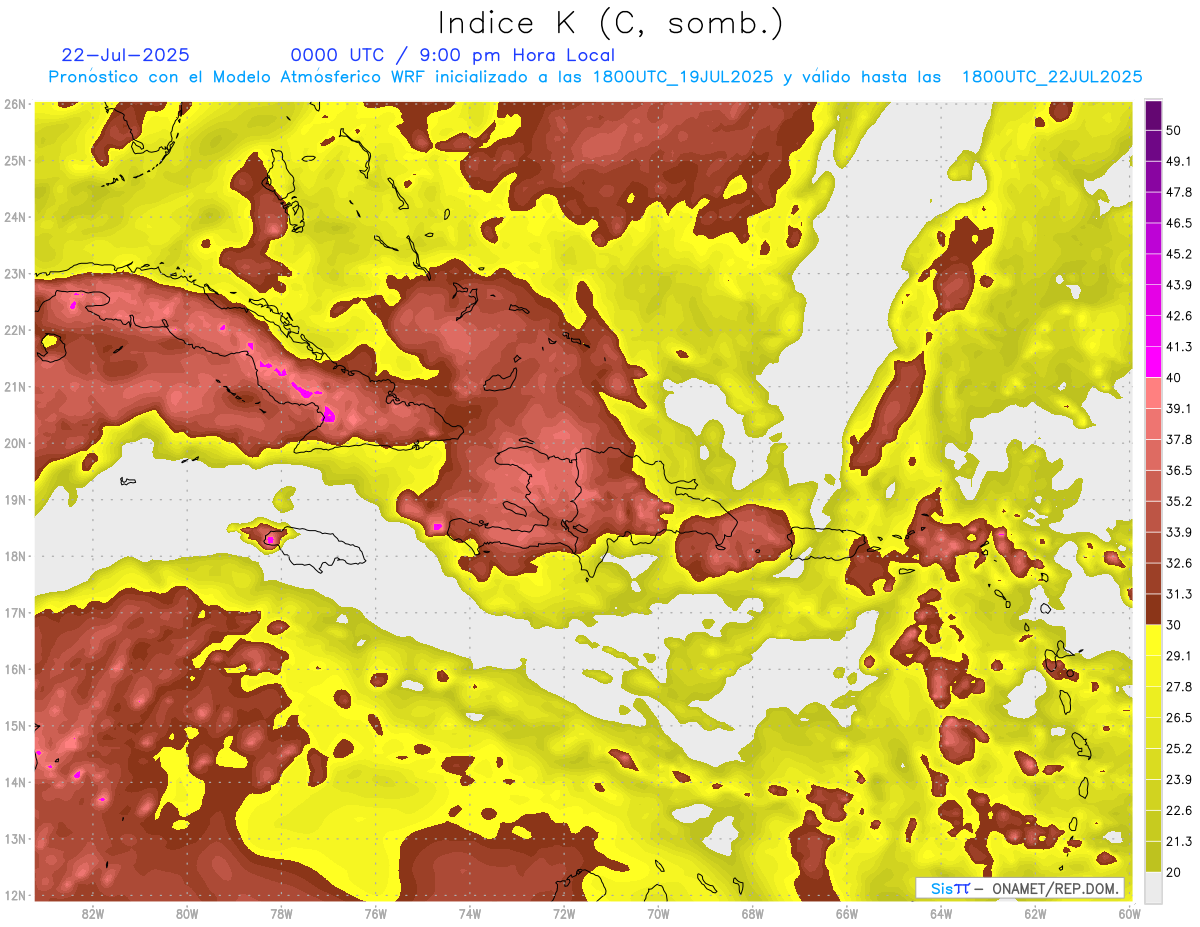
Task: Click the colorbar label "41.3"
Action: (x=1178, y=347)
